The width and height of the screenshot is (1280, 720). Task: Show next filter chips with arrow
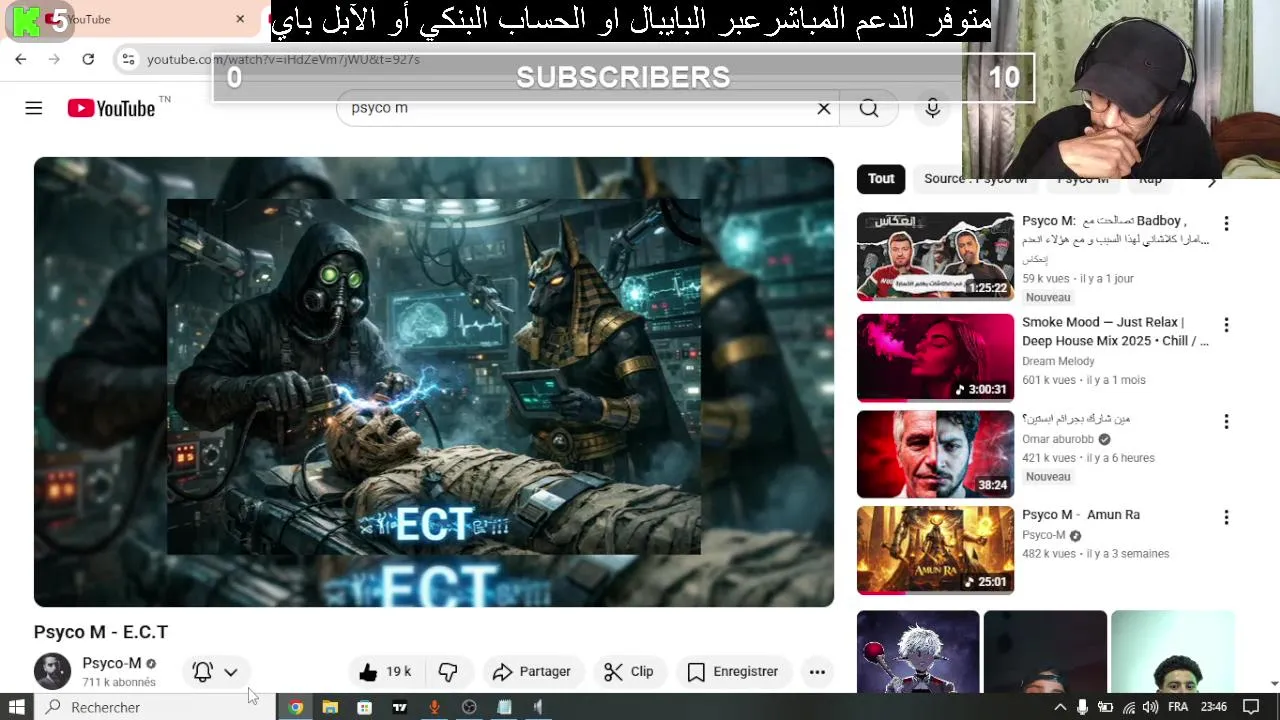click(x=1212, y=181)
